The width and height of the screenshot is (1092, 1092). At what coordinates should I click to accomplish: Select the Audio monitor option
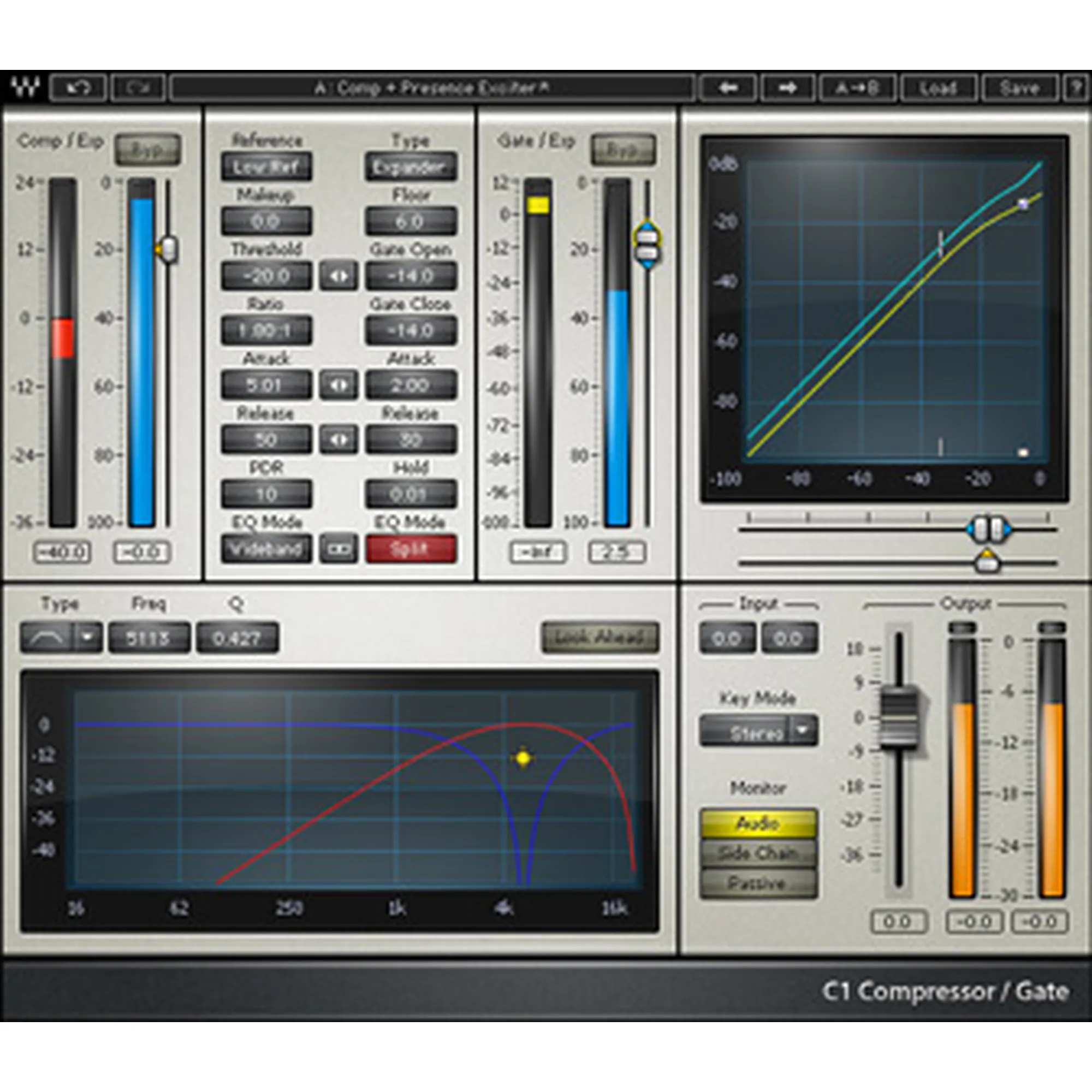coord(758,823)
